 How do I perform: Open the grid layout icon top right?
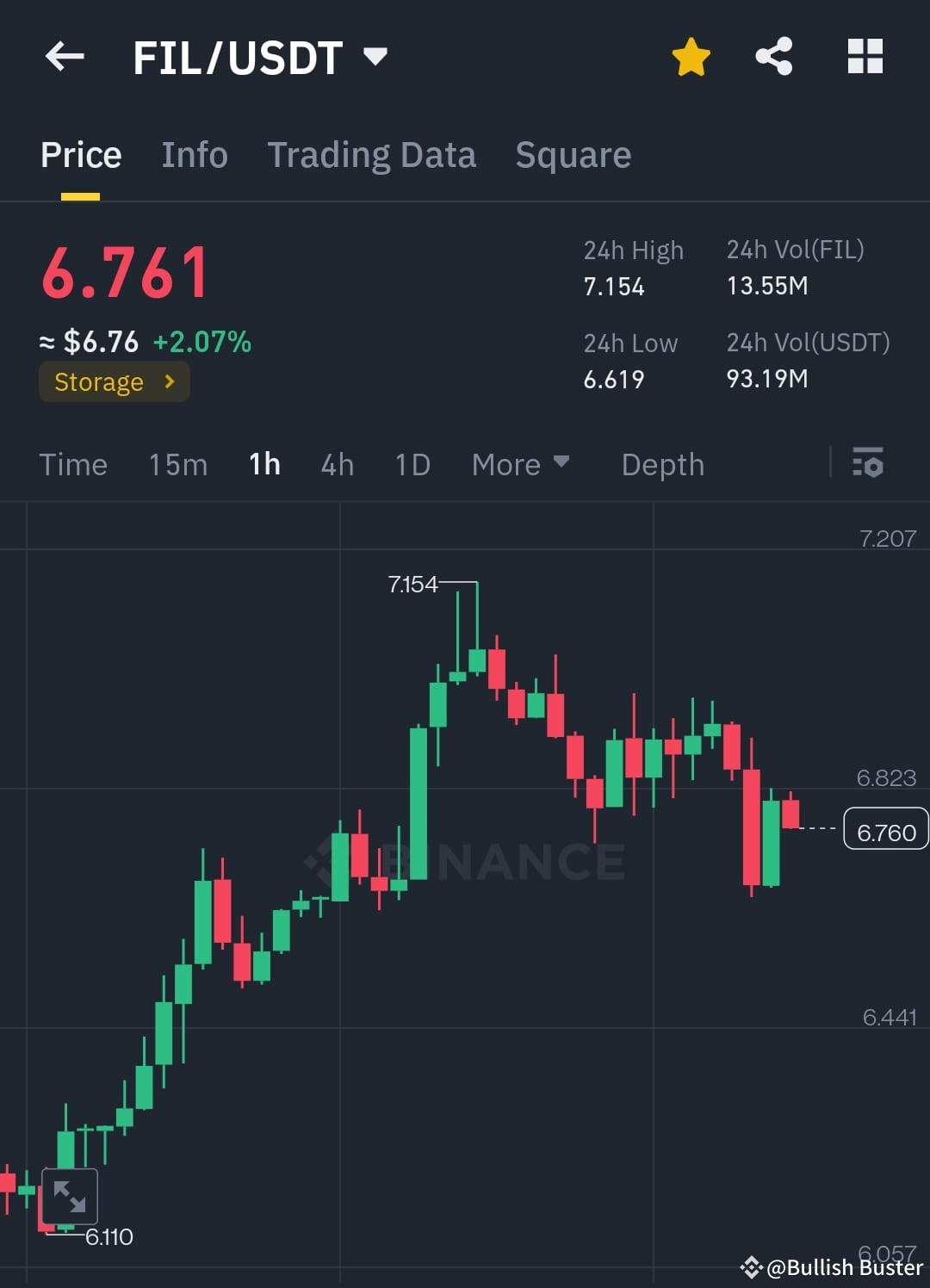pyautogui.click(x=865, y=56)
